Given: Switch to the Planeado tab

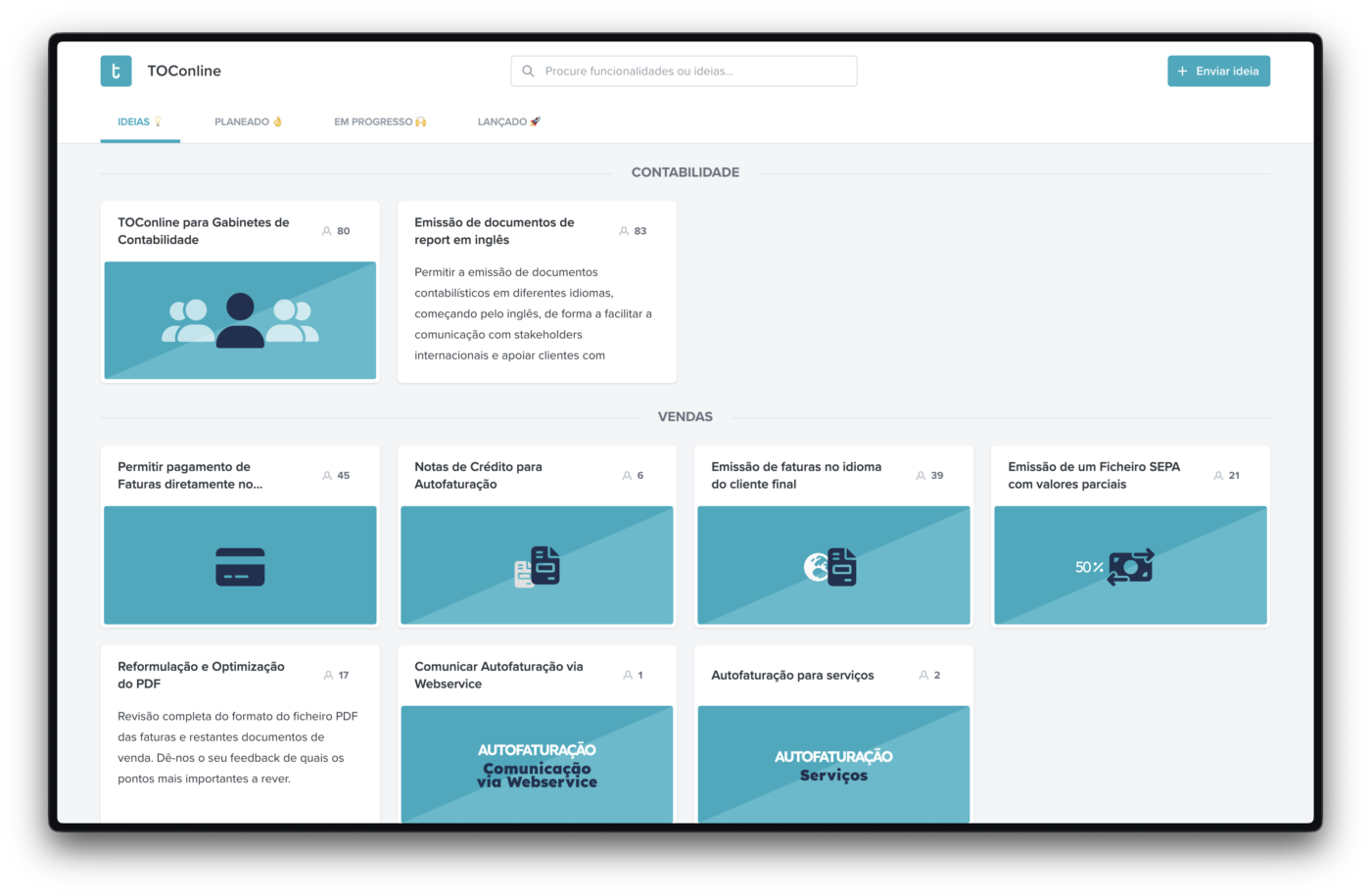Looking at the screenshot, I should point(248,122).
